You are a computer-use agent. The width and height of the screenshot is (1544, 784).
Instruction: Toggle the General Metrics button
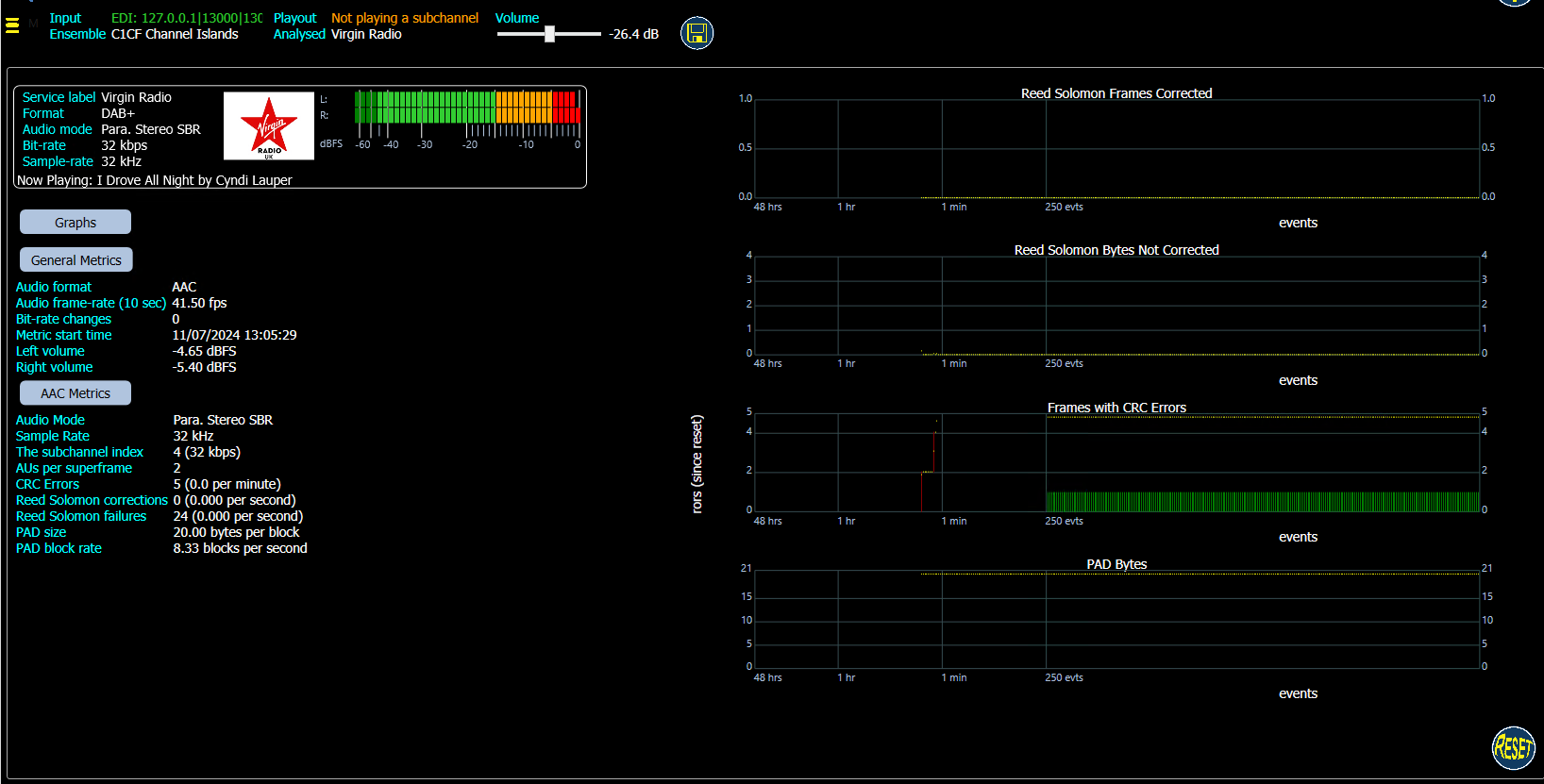[x=76, y=259]
